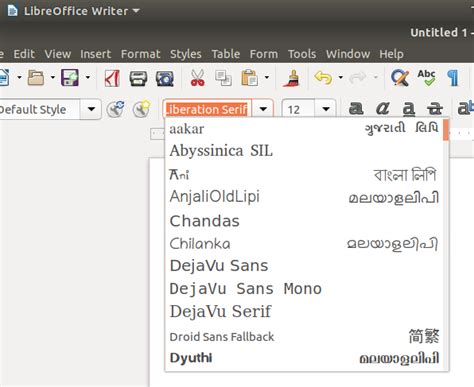
Task: Open the file folder icon
Action: pyautogui.click(x=36, y=78)
